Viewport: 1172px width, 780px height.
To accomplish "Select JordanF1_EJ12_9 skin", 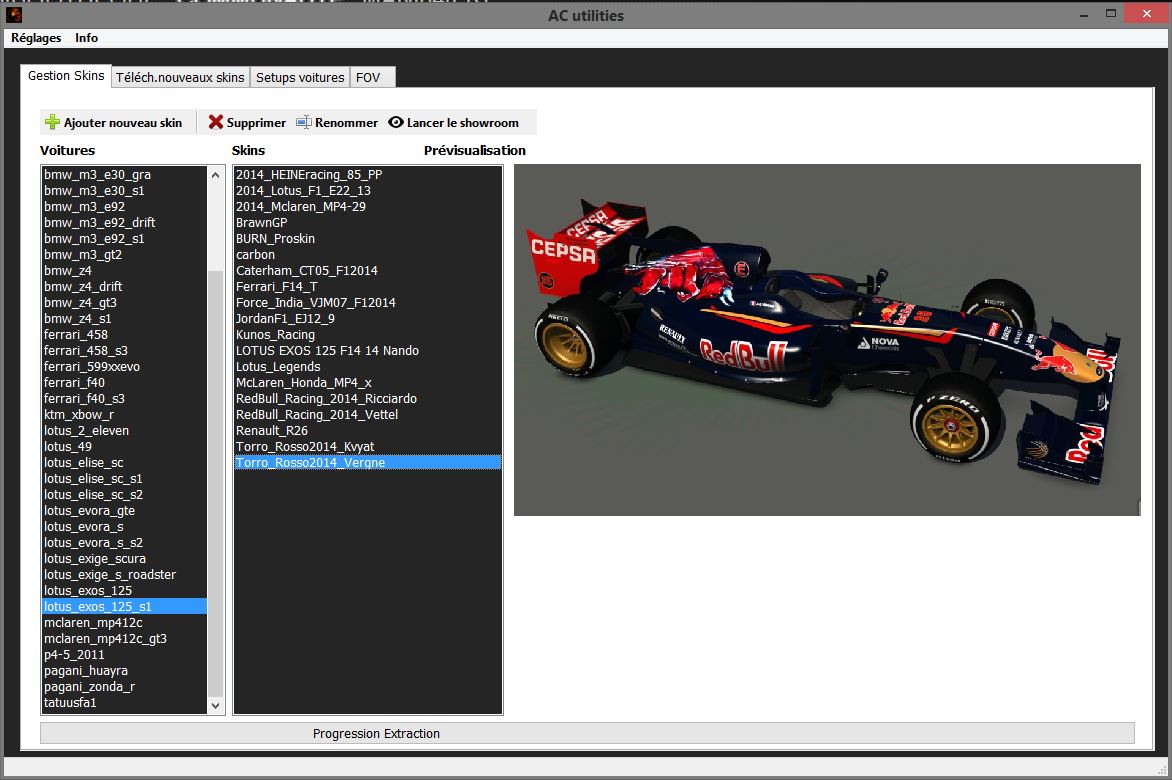I will 368,319.
